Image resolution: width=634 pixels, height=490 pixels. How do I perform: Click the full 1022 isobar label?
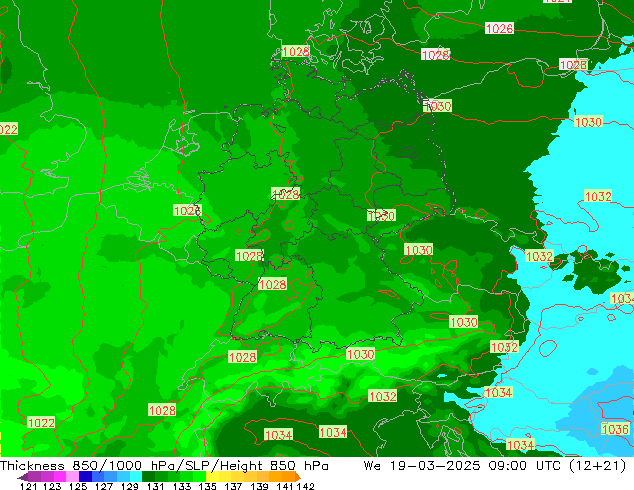41,423
